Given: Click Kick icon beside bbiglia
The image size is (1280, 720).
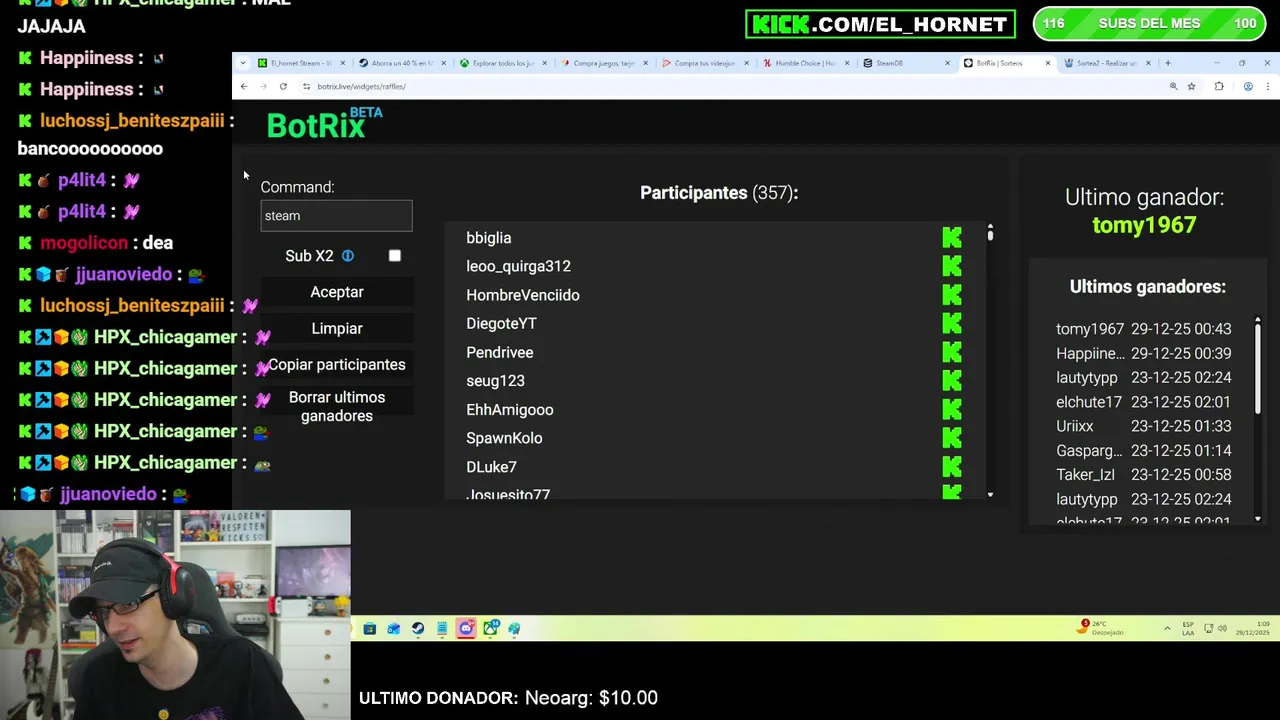Looking at the screenshot, I should (952, 238).
